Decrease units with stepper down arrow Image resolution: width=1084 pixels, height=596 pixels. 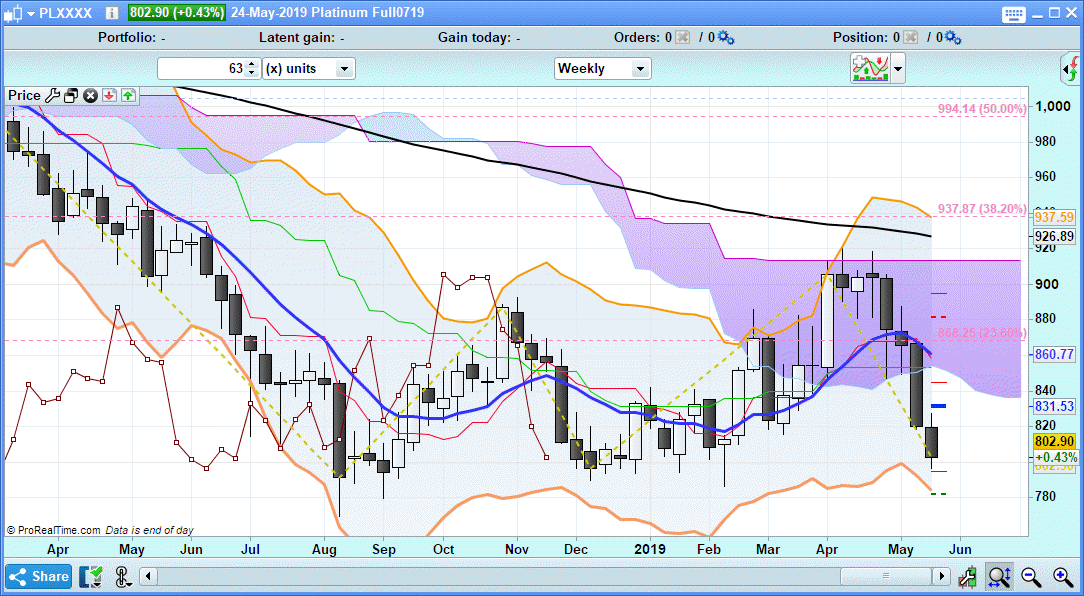[x=252, y=73]
